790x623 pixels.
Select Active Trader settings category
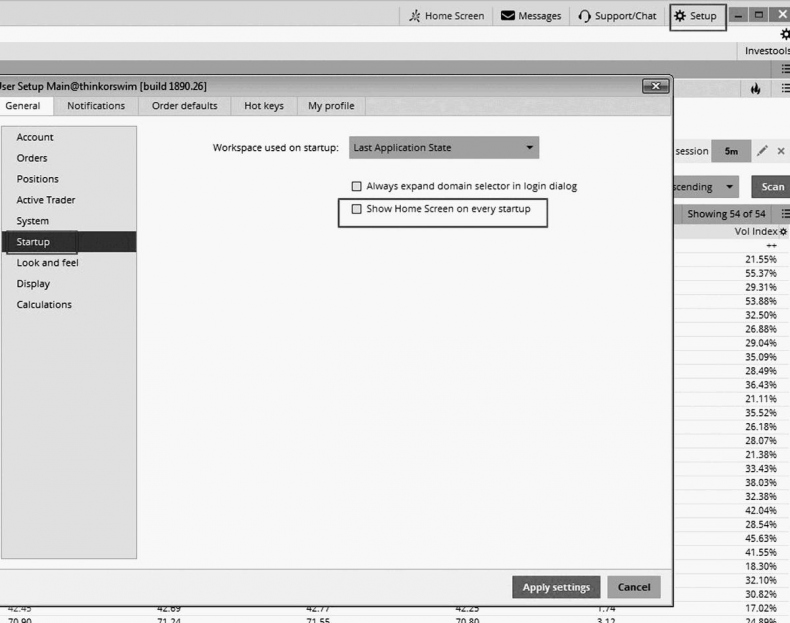click(45, 200)
